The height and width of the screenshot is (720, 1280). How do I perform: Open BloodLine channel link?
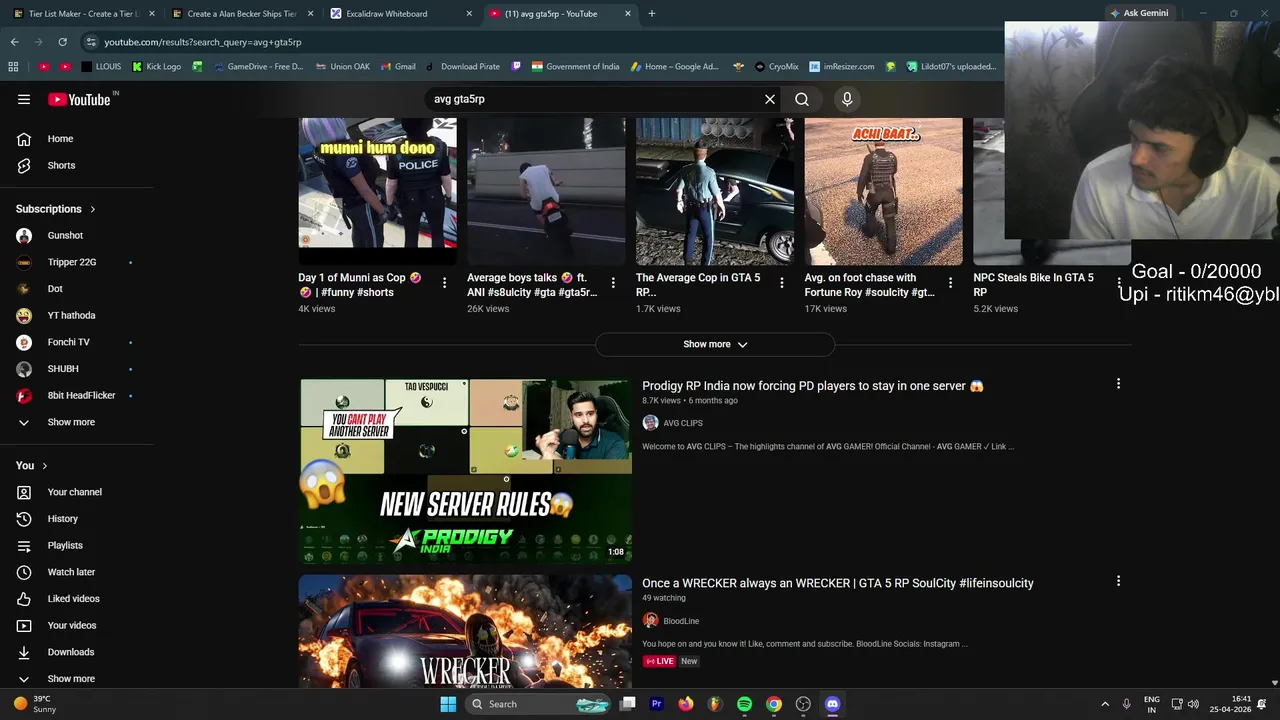[681, 621]
